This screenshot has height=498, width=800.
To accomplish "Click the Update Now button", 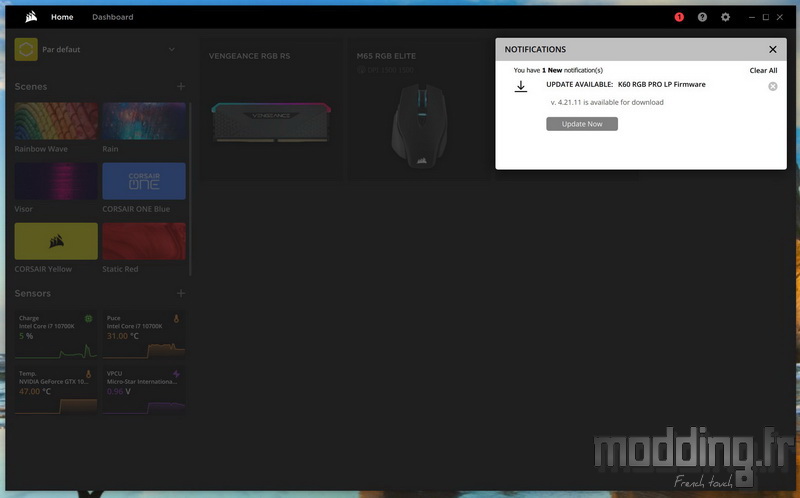I will point(582,124).
